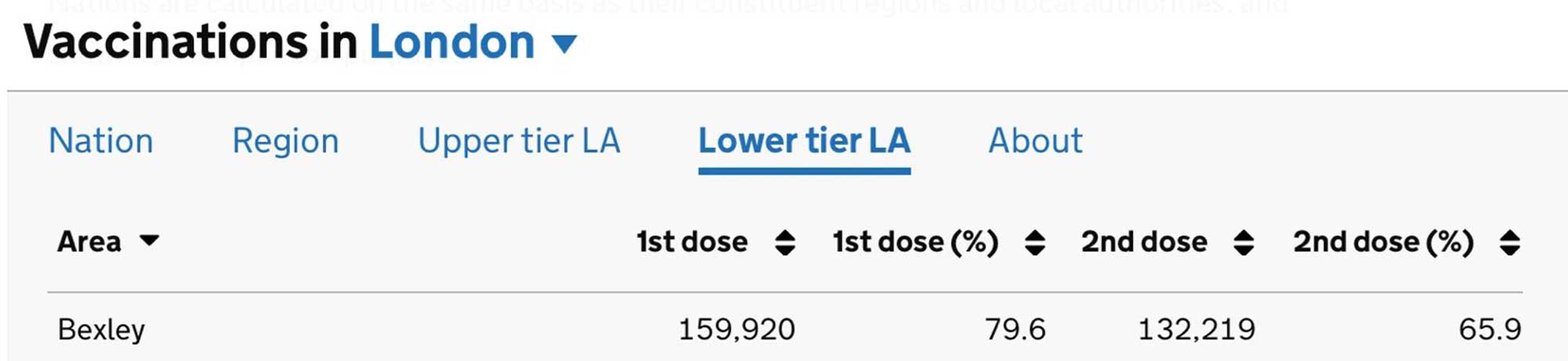The height and width of the screenshot is (361, 1568).
Task: Click the sort arrows beside 2nd dose (%)
Action: coord(1510,242)
